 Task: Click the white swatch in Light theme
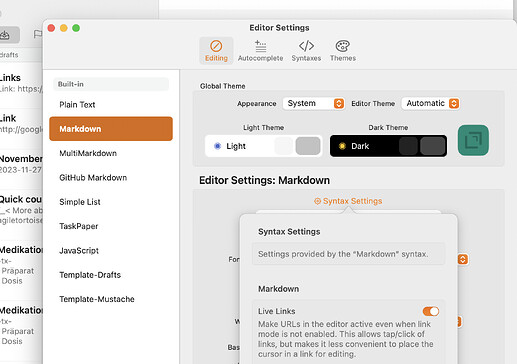coord(284,146)
